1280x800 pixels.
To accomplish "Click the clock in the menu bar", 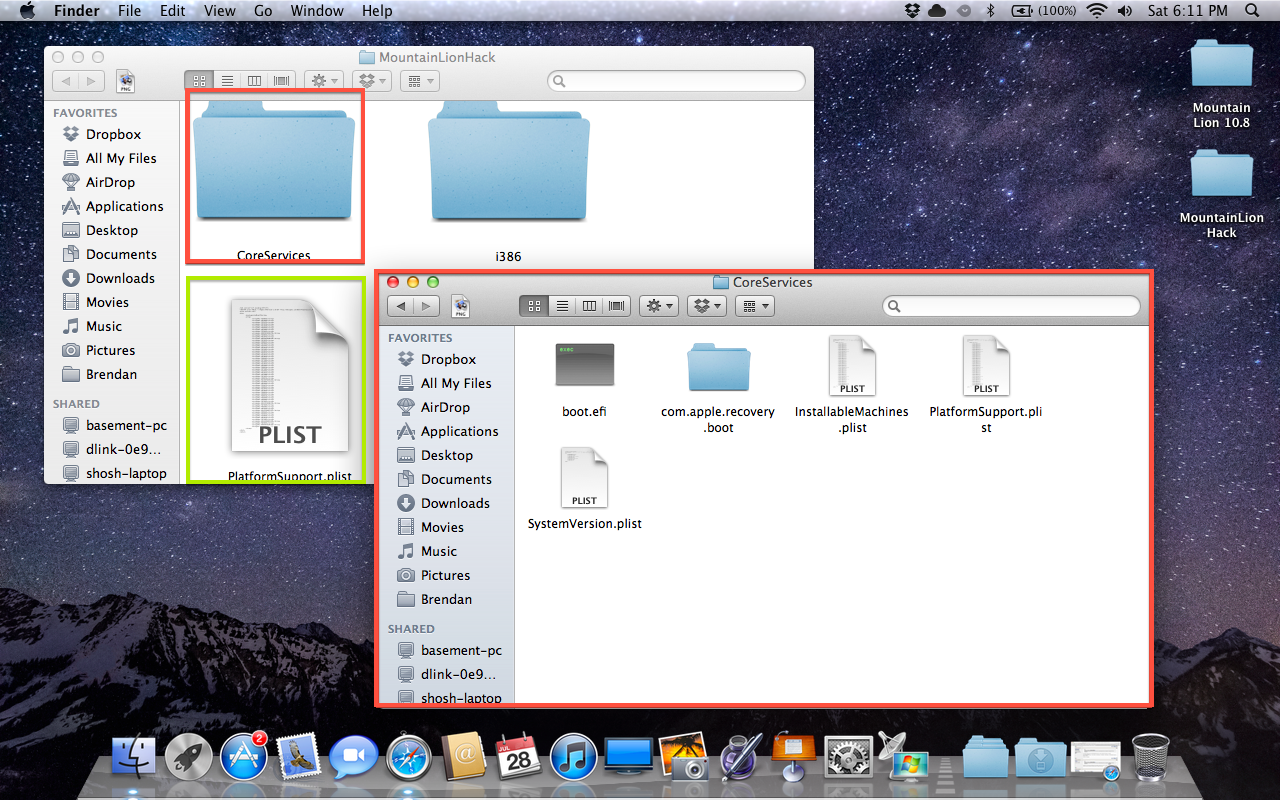I will 1187,11.
